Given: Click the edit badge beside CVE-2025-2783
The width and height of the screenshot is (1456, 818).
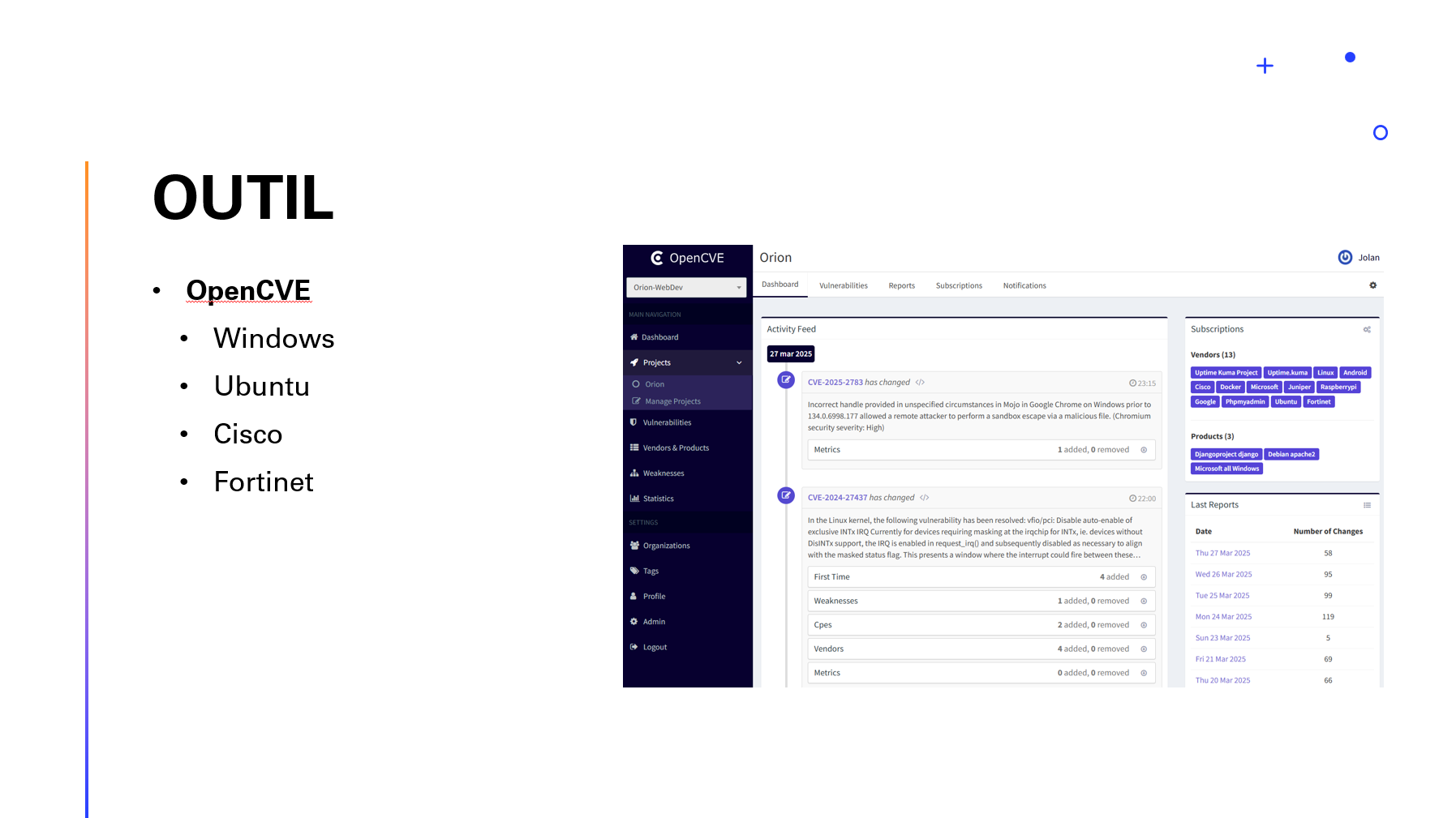Looking at the screenshot, I should pyautogui.click(x=786, y=379).
